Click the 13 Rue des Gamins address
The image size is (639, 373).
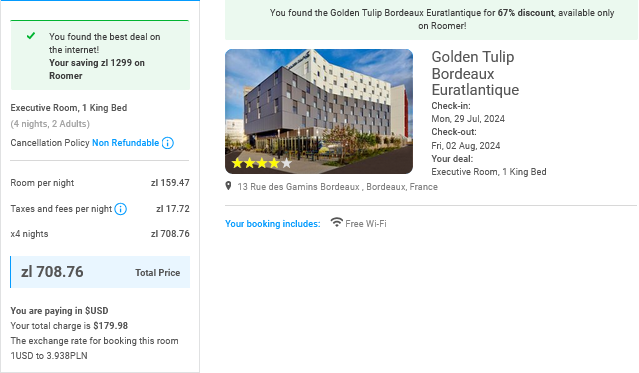point(337,187)
